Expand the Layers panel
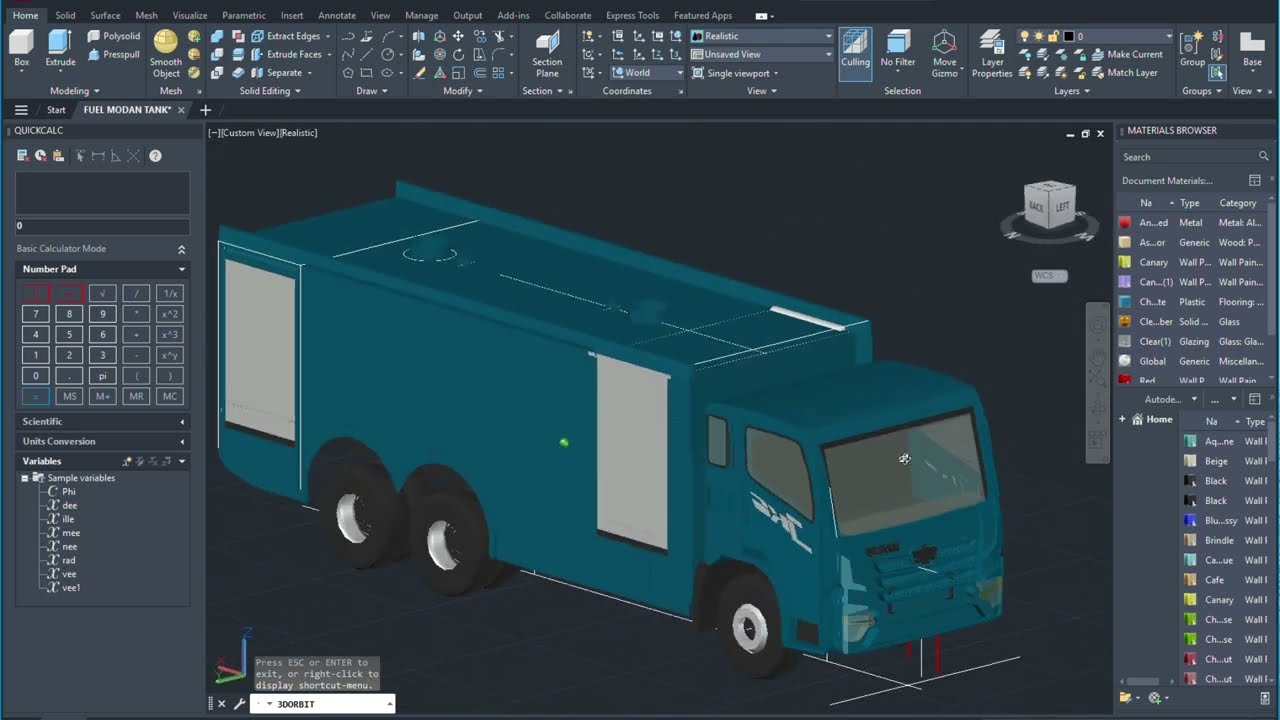Image resolution: width=1280 pixels, height=720 pixels. coord(1072,91)
